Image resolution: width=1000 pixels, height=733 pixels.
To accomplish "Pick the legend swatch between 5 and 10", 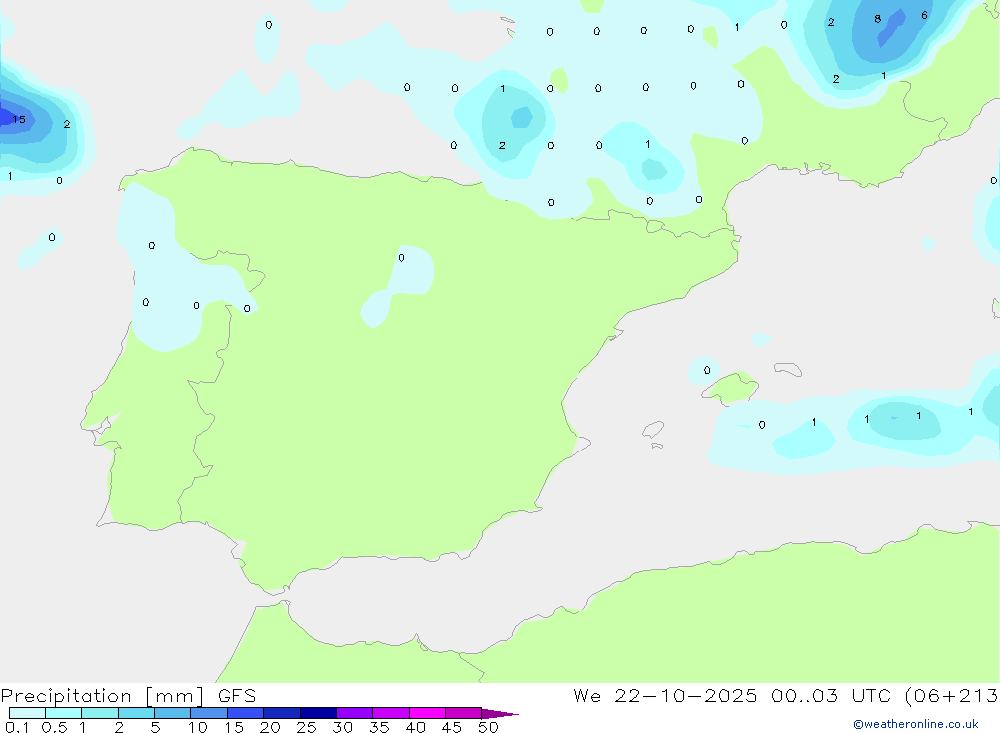I will point(173,713).
